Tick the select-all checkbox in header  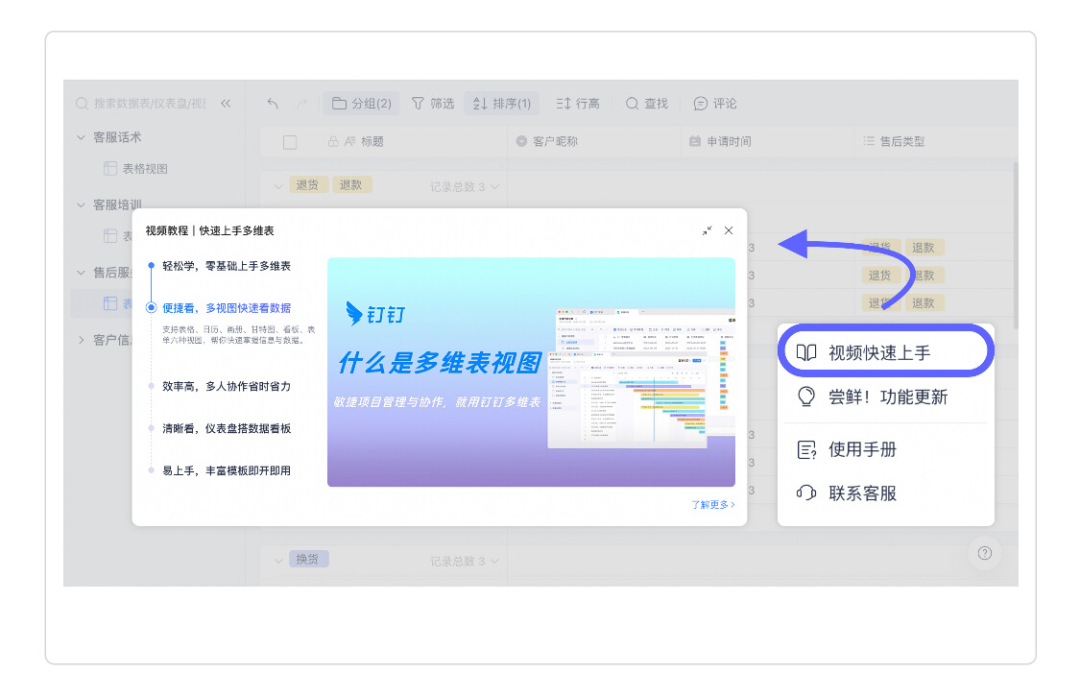coord(290,142)
